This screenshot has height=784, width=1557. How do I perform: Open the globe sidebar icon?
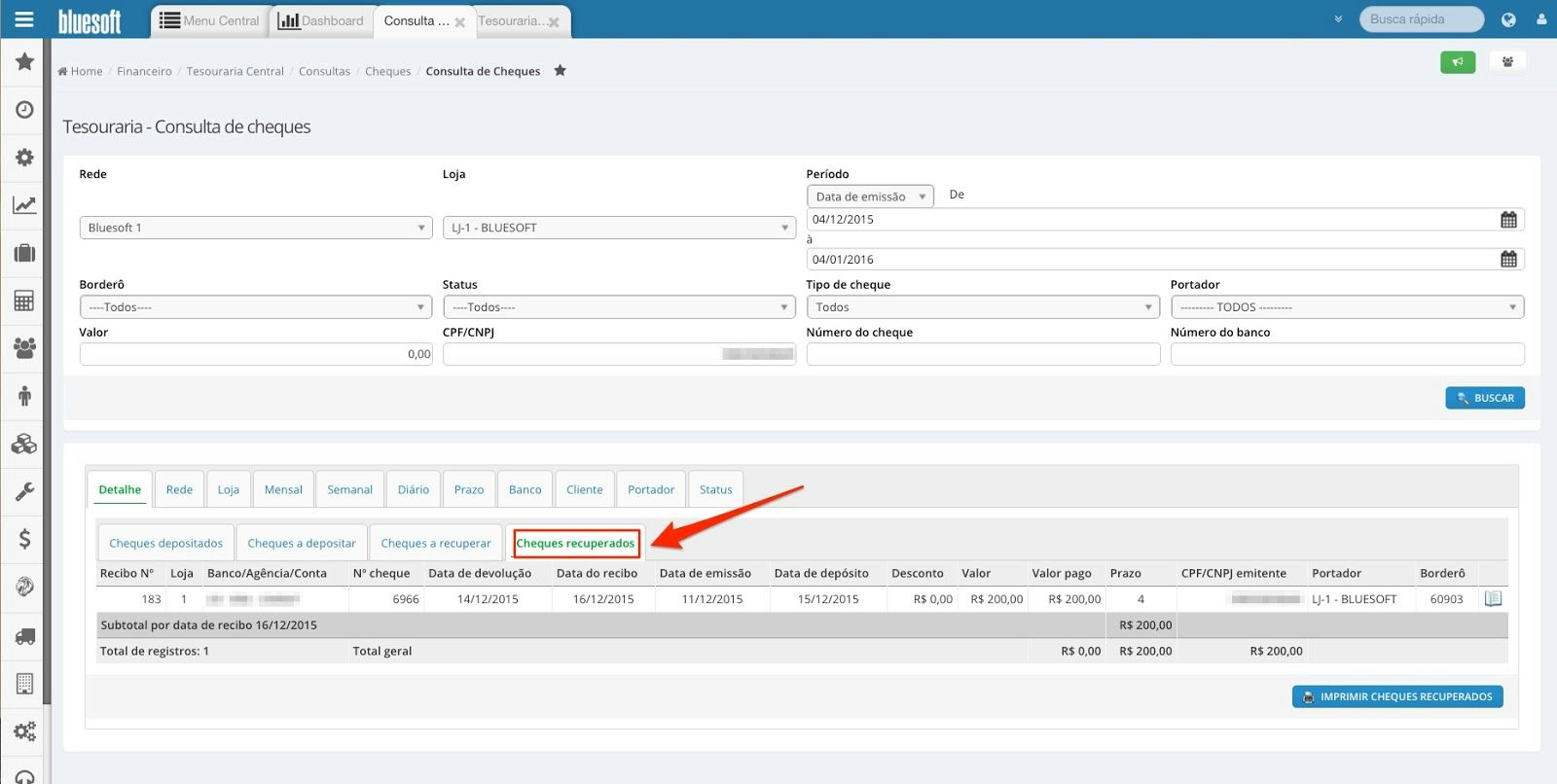click(x=24, y=587)
